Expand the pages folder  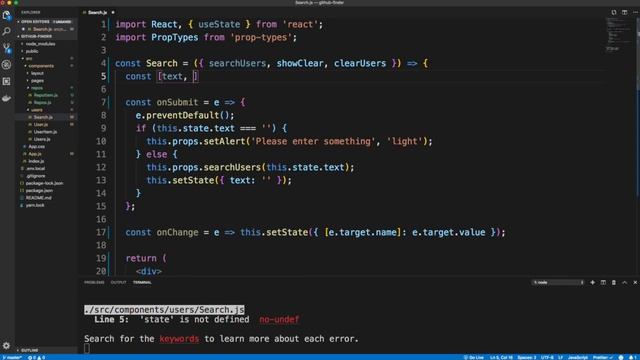(x=37, y=80)
